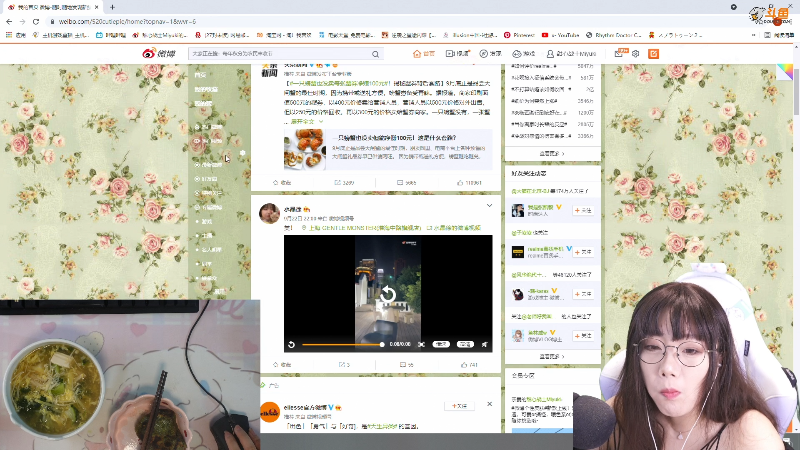This screenshot has width=800, height=450.
Task: Open the 发现 discover nav item
Action: 490,54
